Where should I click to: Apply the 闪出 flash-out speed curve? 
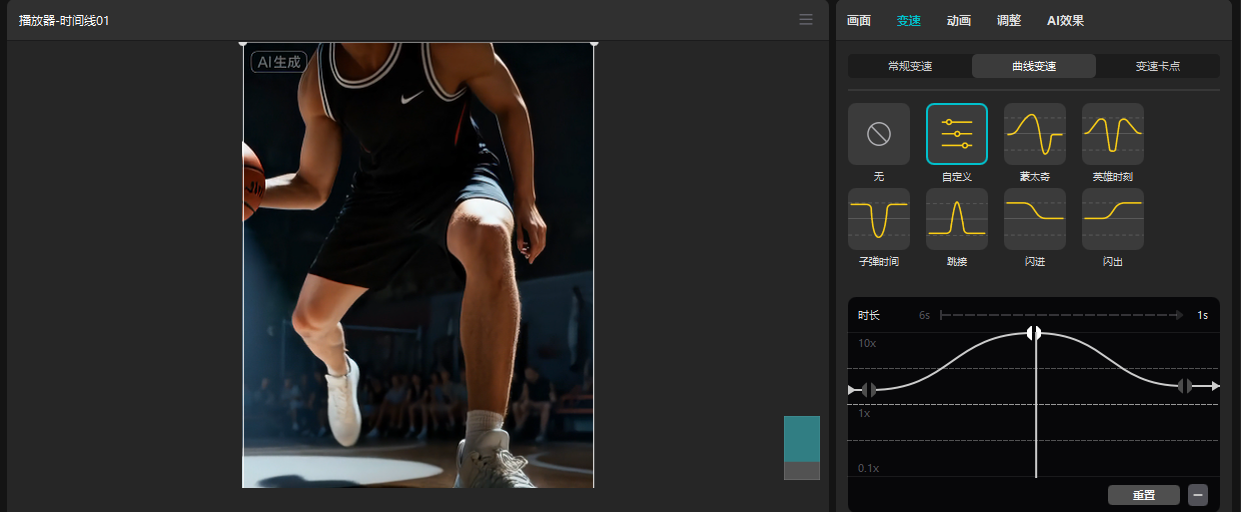point(1112,219)
